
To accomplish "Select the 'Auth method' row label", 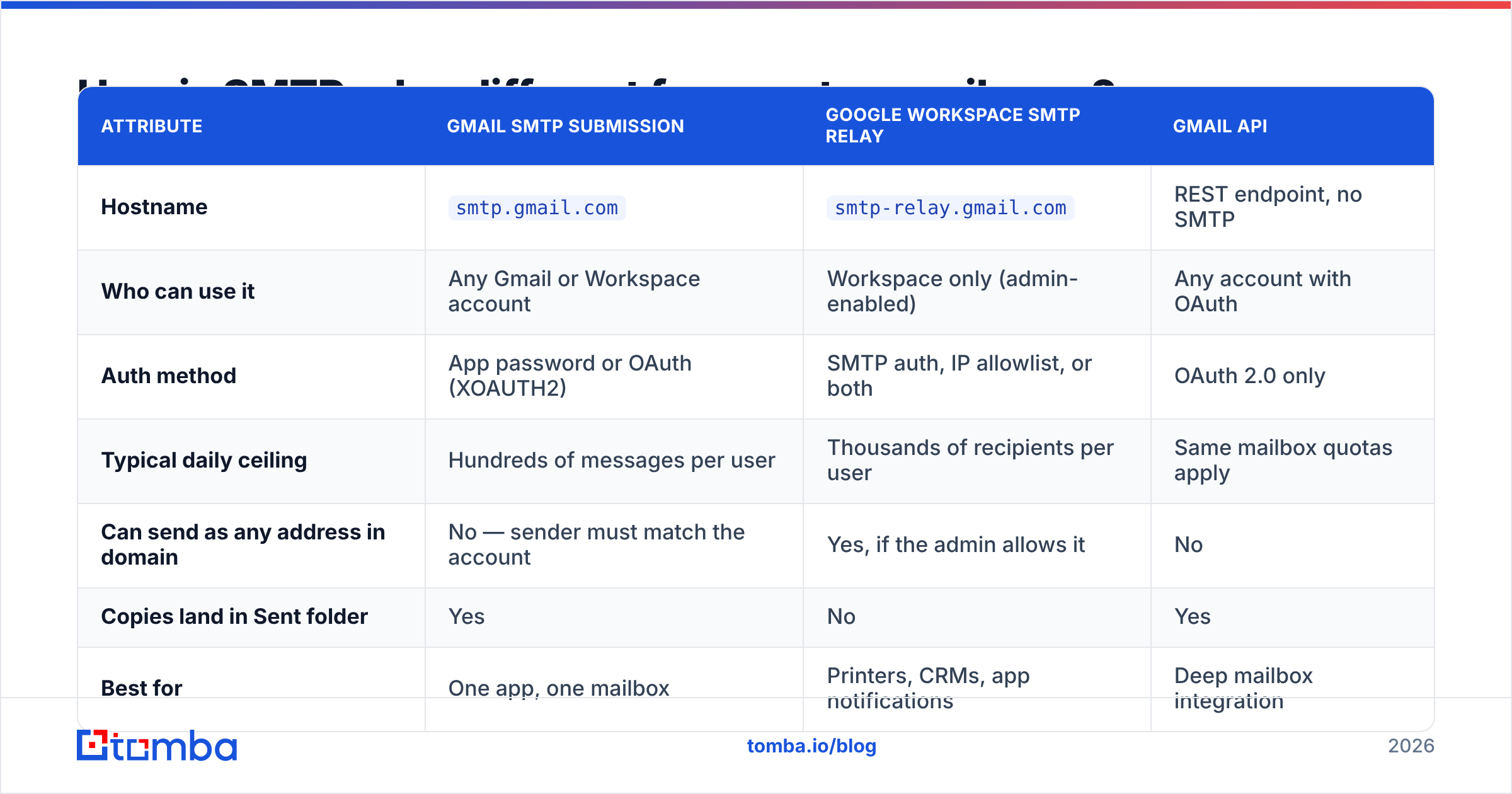I will point(169,376).
